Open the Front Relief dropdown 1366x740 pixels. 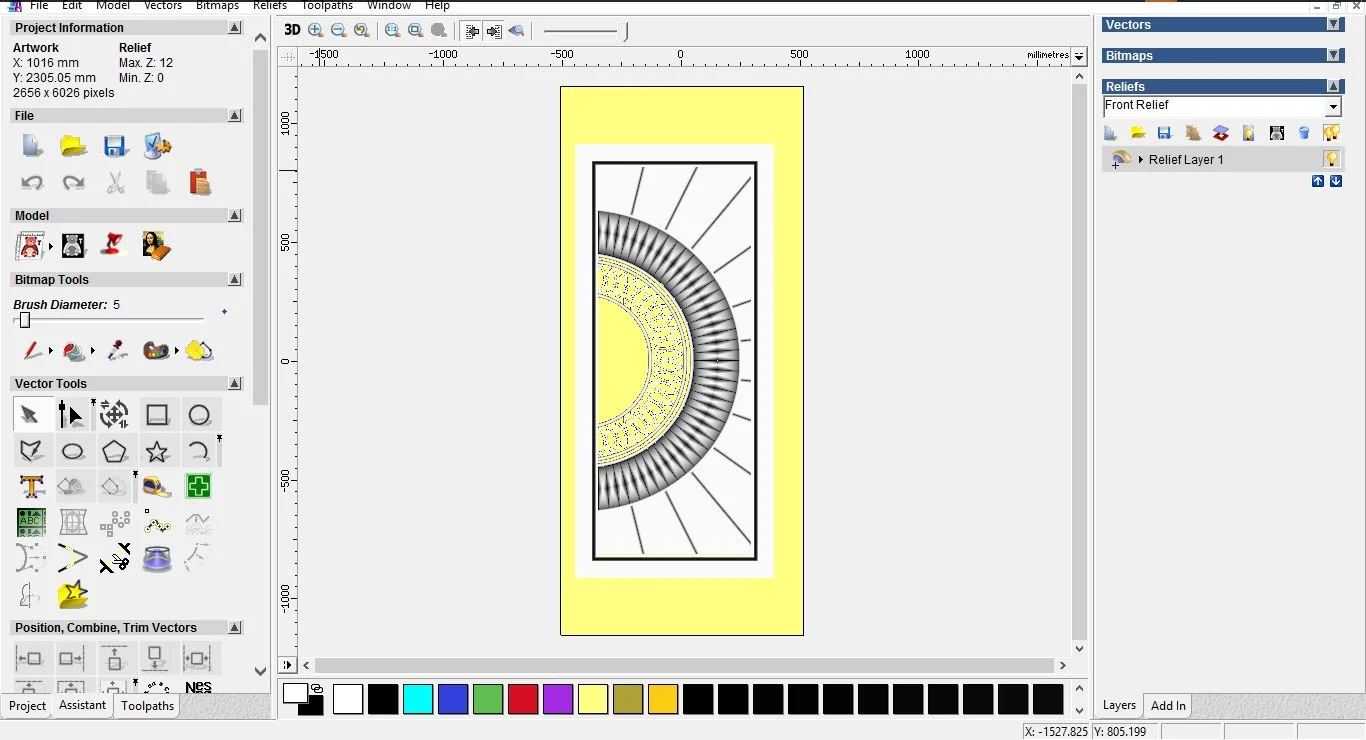pyautogui.click(x=1333, y=107)
